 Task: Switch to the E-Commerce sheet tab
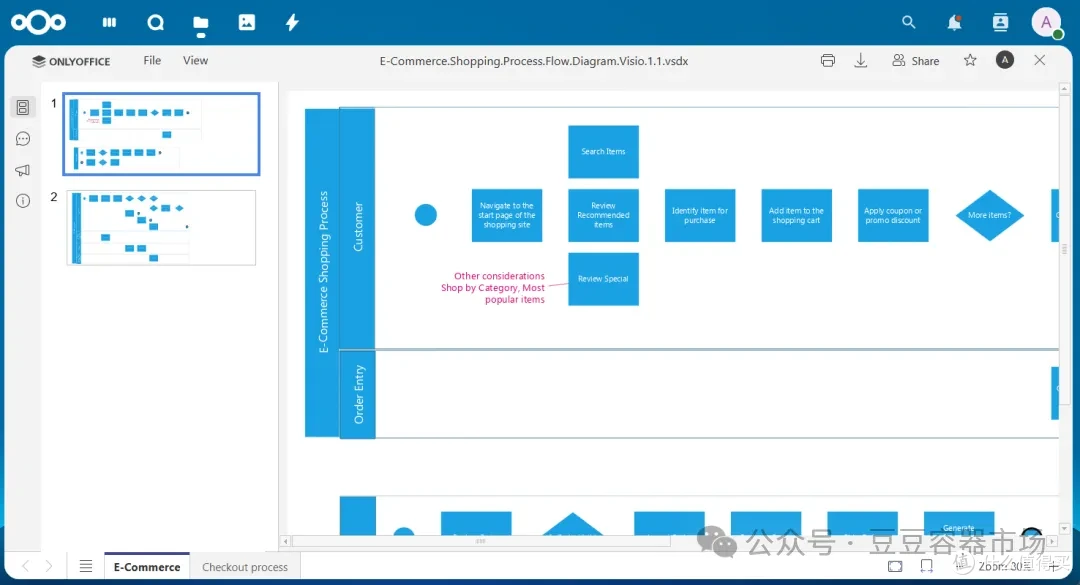pyautogui.click(x=147, y=566)
